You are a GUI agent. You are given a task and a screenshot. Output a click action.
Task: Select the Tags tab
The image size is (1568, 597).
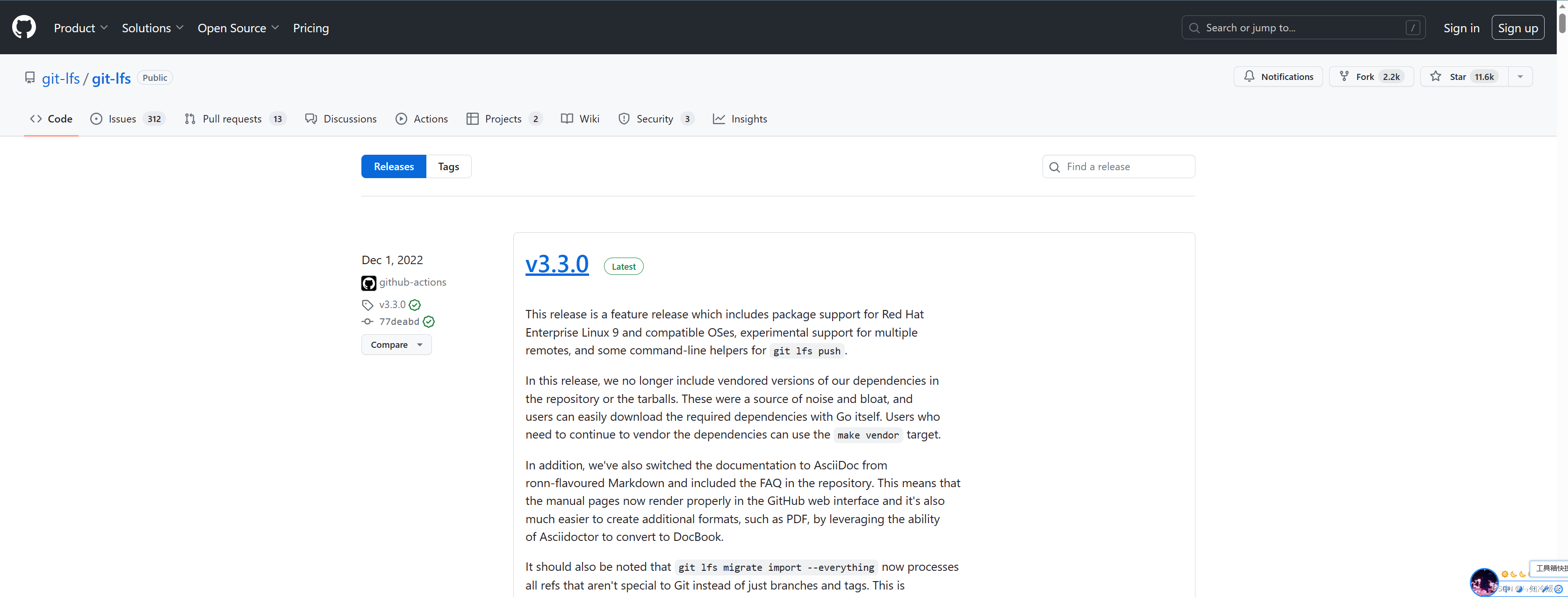click(449, 166)
